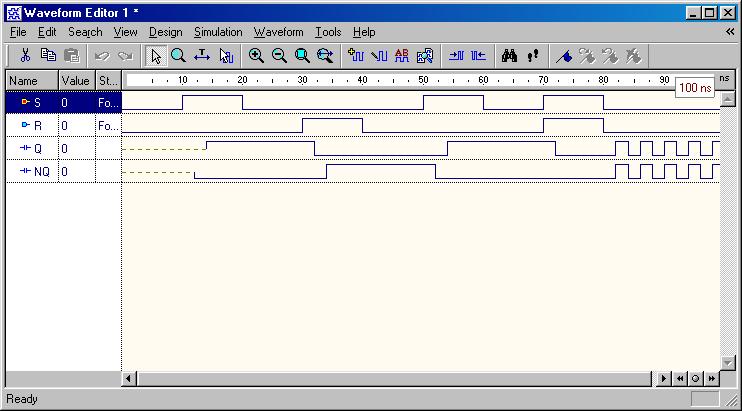Activate the Zoom mode magnifier tool
Image resolution: width=742 pixels, height=411 pixels.
coord(178,56)
